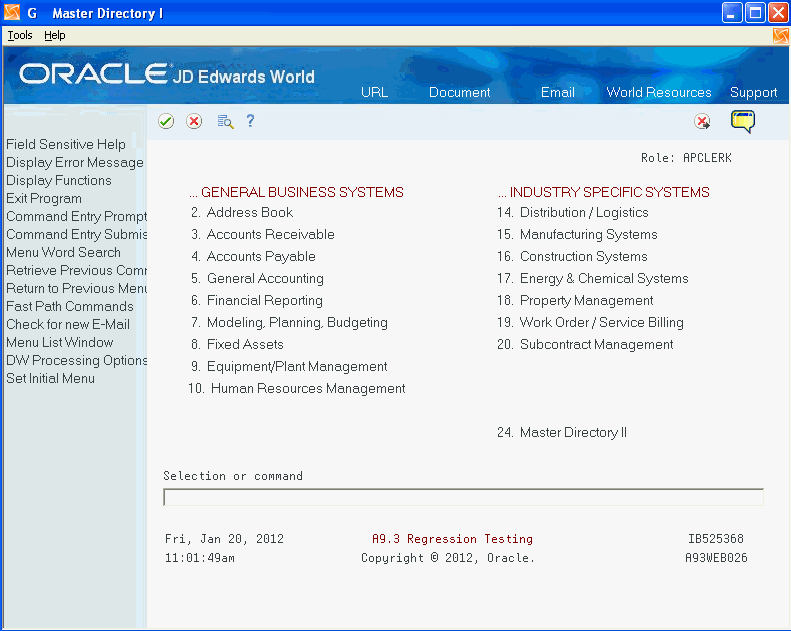Screen dimensions: 791x631
Task: Click the A93WEB026 identifier text
Action: (x=716, y=558)
